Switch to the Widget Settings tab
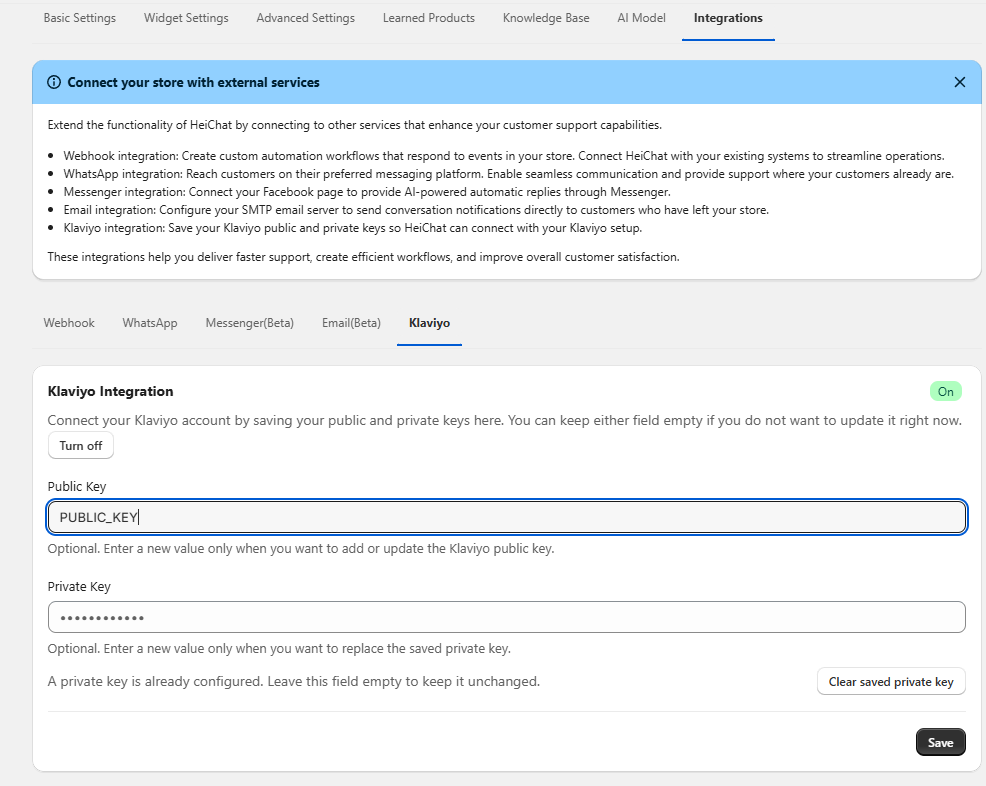Viewport: 986px width, 786px height. (186, 18)
